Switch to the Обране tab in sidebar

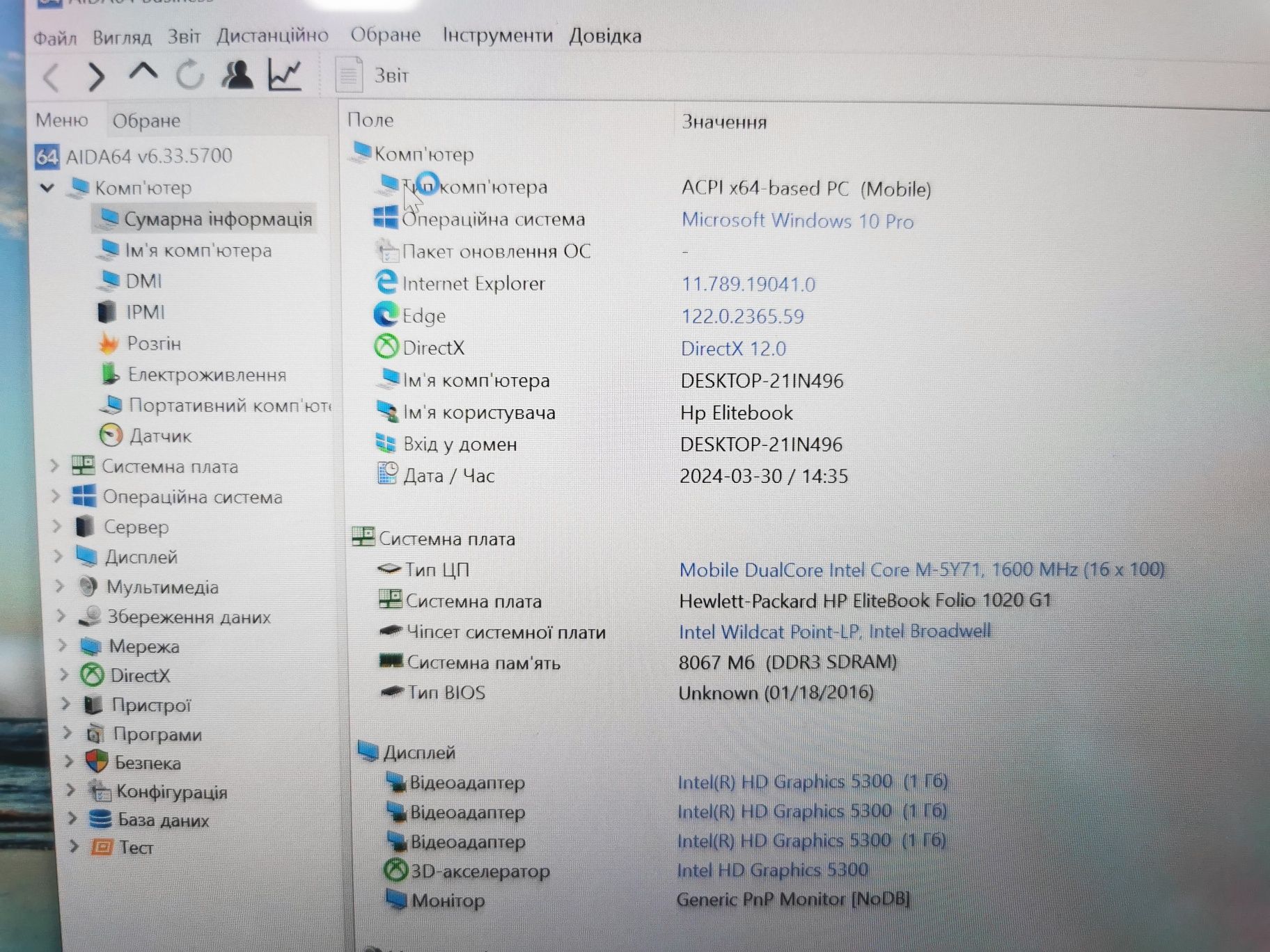click(x=146, y=121)
